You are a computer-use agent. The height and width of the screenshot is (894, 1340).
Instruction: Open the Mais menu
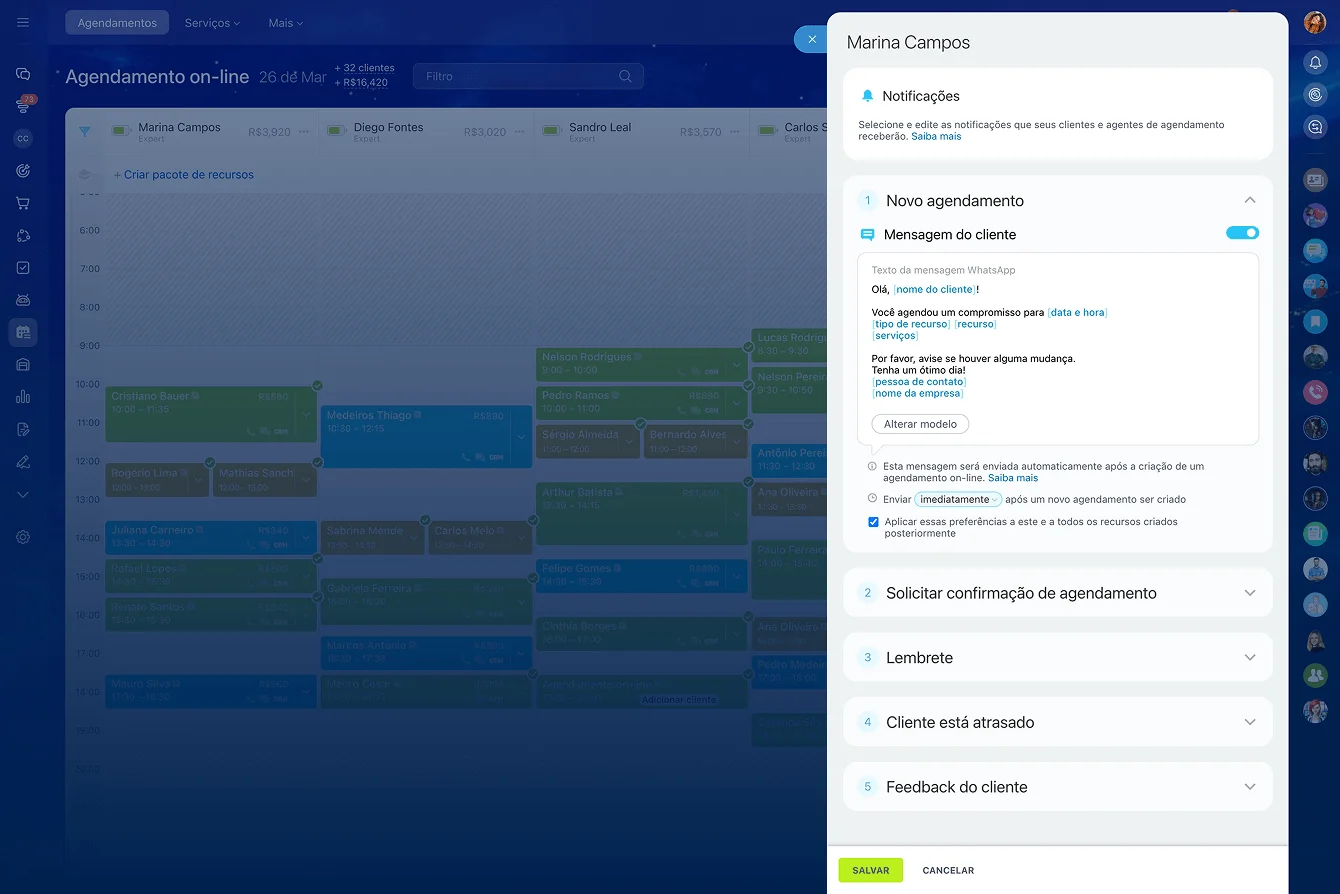pyautogui.click(x=286, y=22)
